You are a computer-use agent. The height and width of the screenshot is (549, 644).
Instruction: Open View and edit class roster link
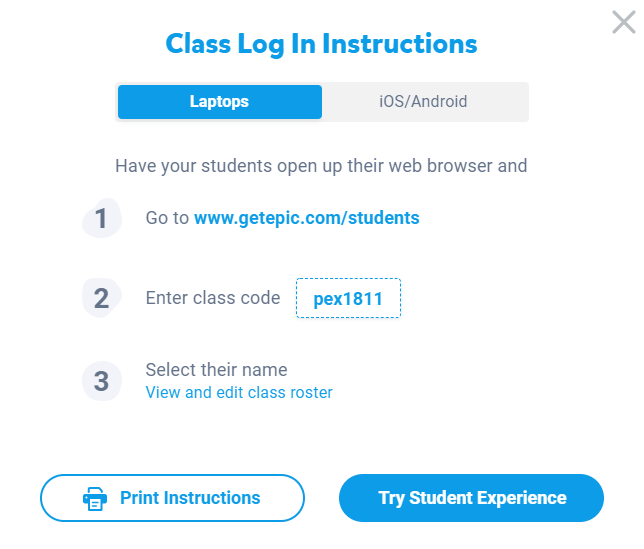click(239, 393)
